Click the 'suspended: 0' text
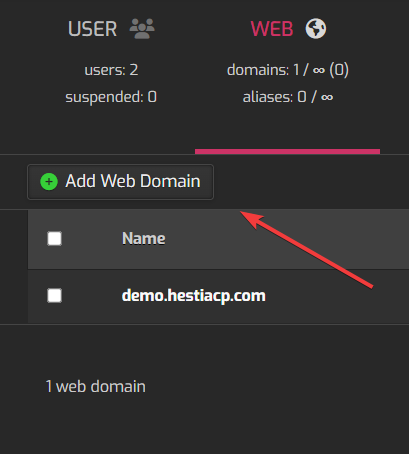The image size is (409, 454). [111, 97]
